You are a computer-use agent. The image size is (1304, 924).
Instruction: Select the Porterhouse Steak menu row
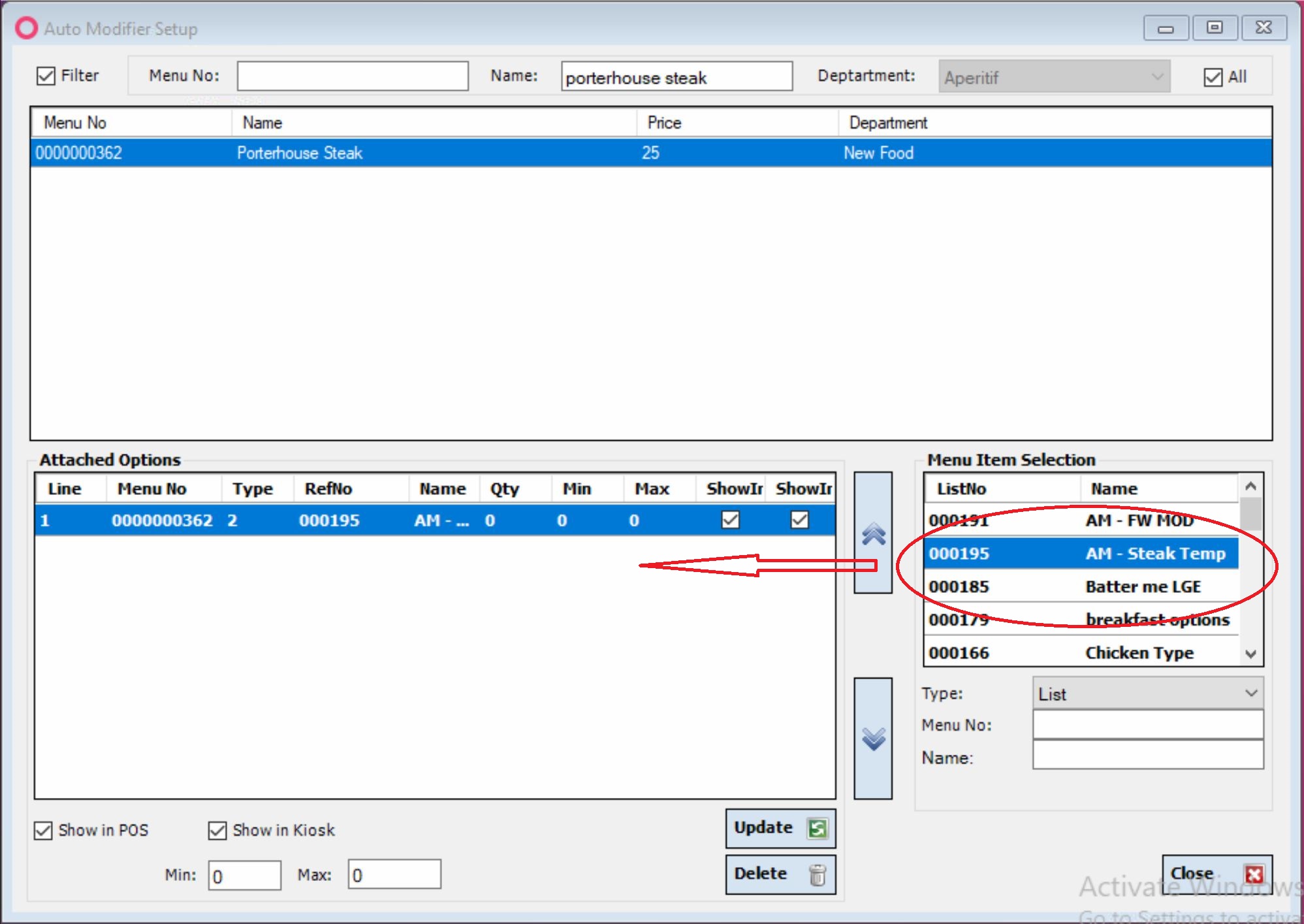[651, 153]
